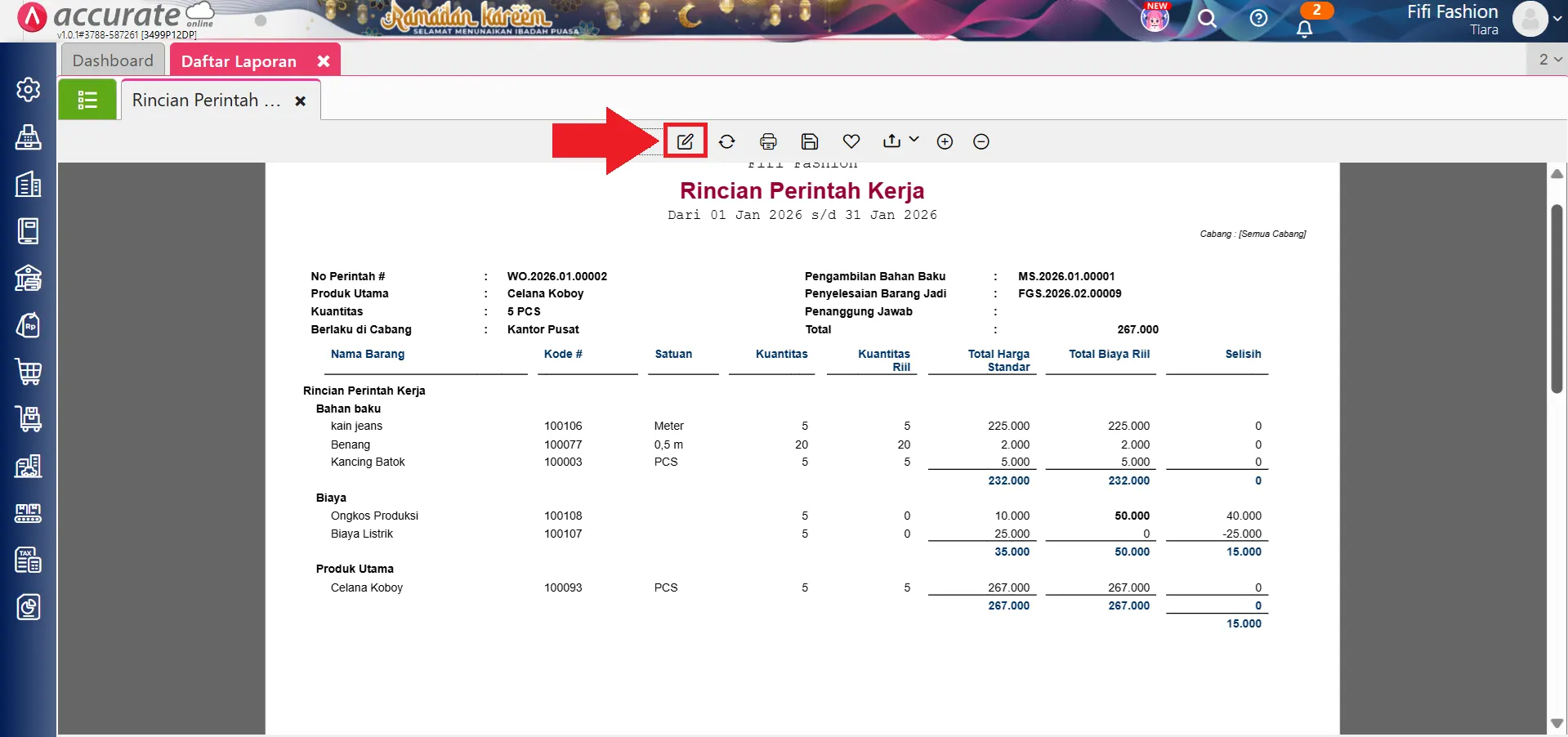The width and height of the screenshot is (1568, 737).
Task: Save the report with the save icon
Action: (x=809, y=141)
